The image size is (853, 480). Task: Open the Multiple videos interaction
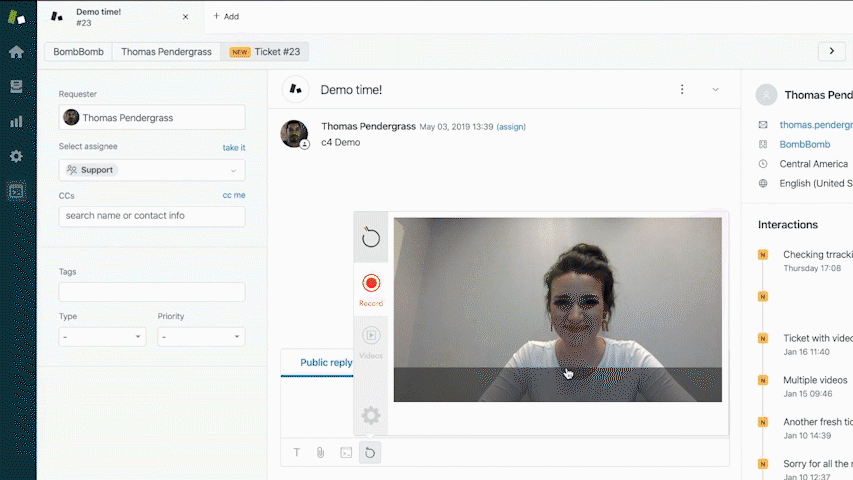815,380
